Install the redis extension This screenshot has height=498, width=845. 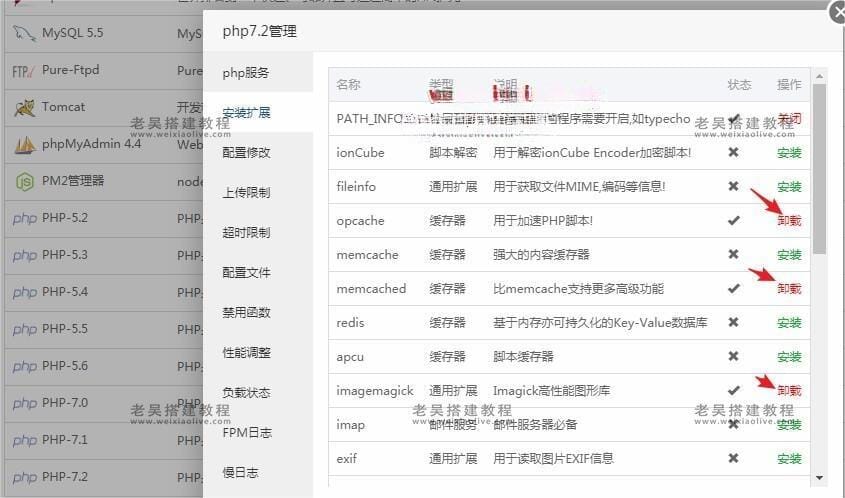click(x=789, y=323)
